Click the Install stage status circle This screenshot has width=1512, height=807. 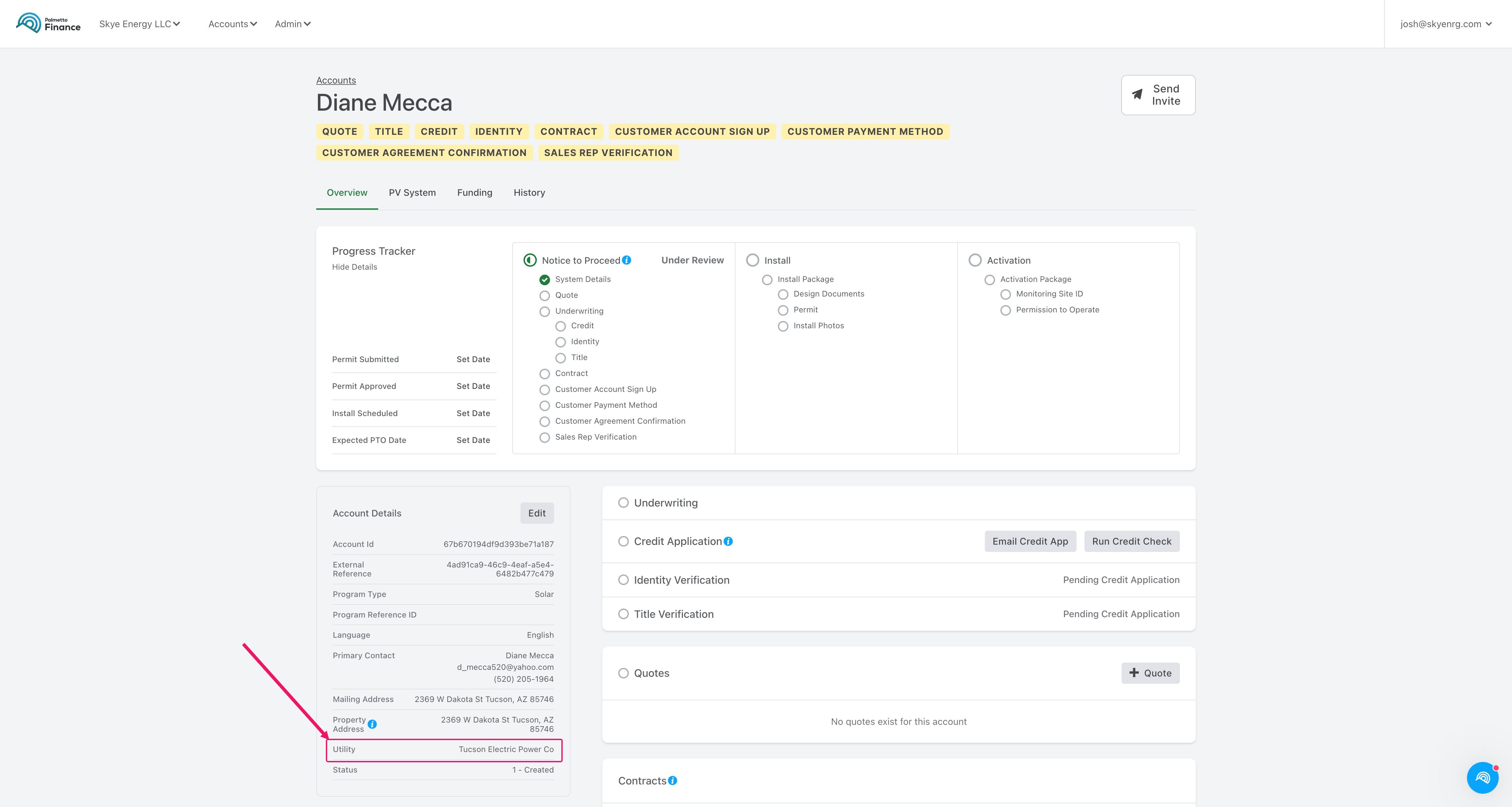tap(752, 260)
